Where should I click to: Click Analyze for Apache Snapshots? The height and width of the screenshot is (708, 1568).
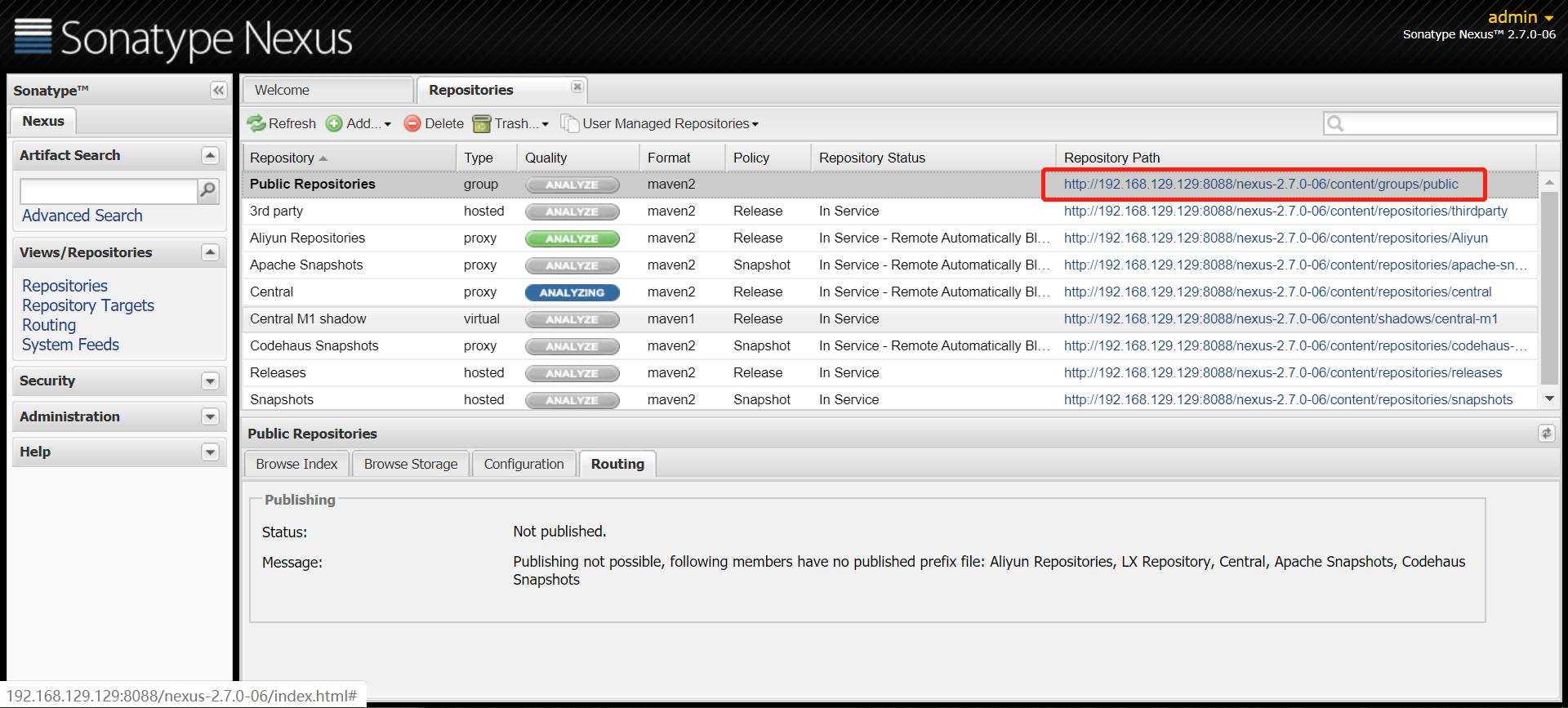[572, 265]
